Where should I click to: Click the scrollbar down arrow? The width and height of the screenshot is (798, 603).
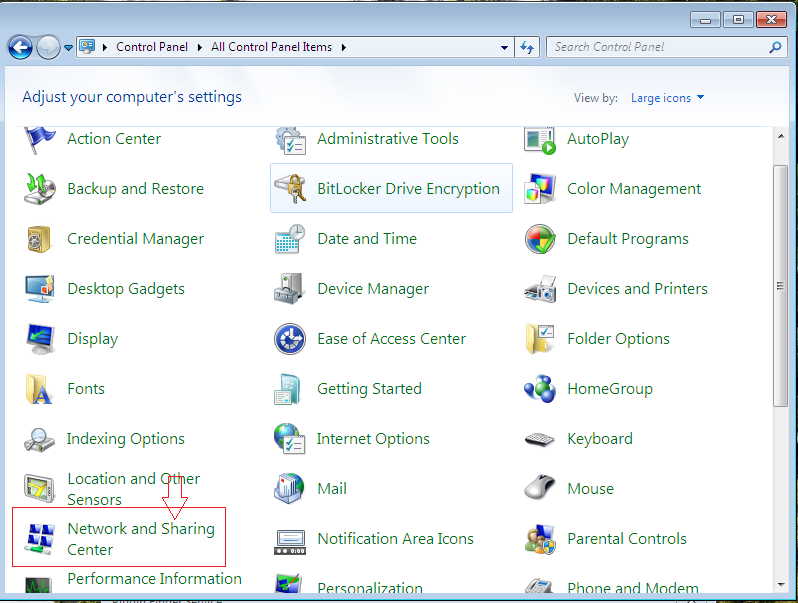coord(781,585)
